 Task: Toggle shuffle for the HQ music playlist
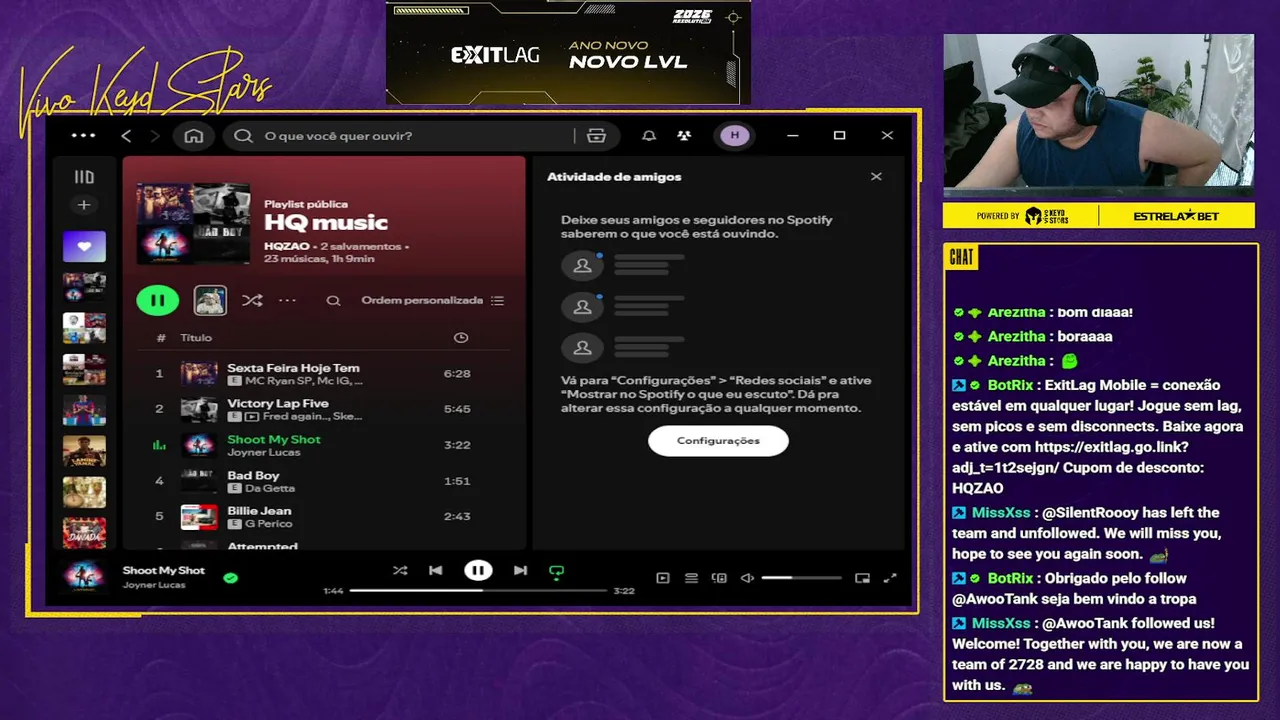pyautogui.click(x=252, y=300)
